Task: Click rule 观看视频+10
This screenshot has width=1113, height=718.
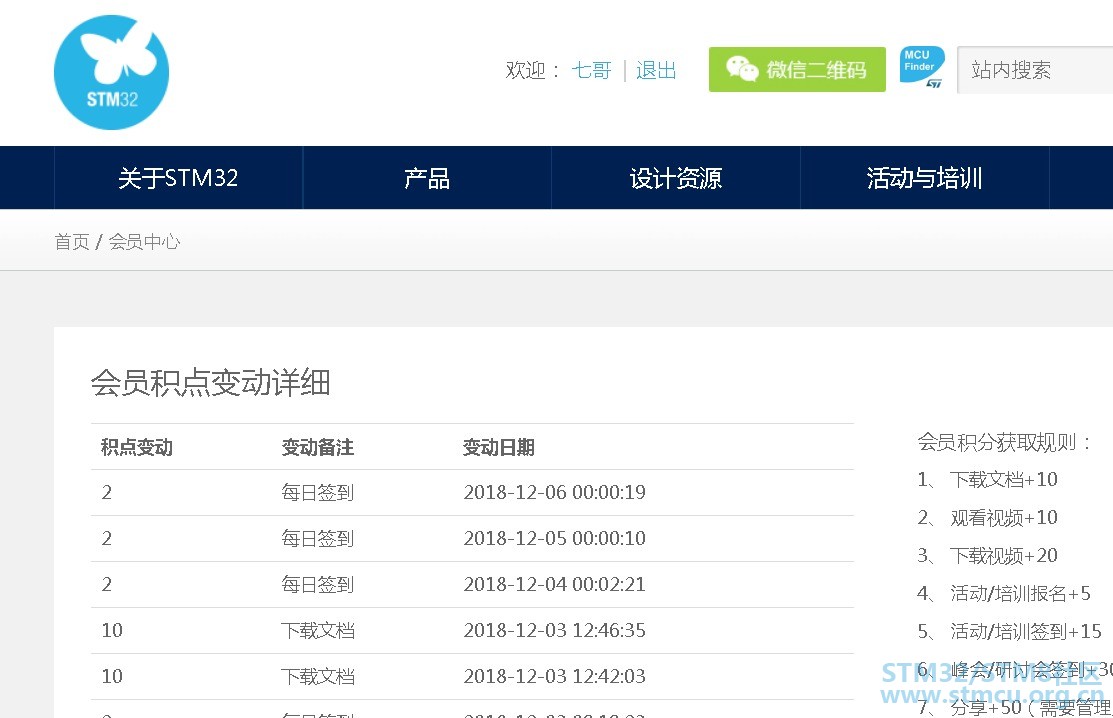Action: (x=1004, y=517)
